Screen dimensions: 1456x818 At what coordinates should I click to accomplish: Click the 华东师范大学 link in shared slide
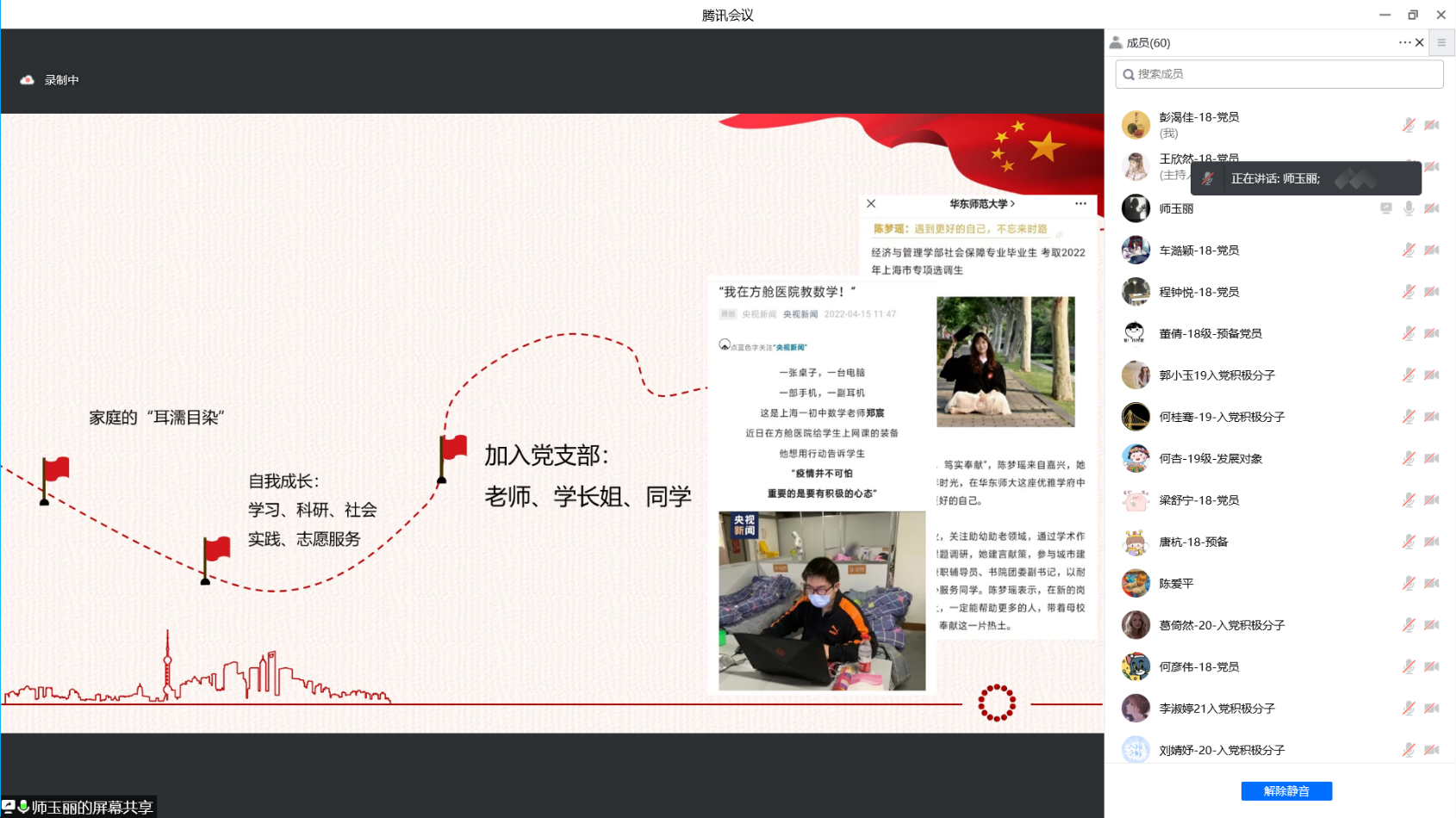(x=982, y=204)
